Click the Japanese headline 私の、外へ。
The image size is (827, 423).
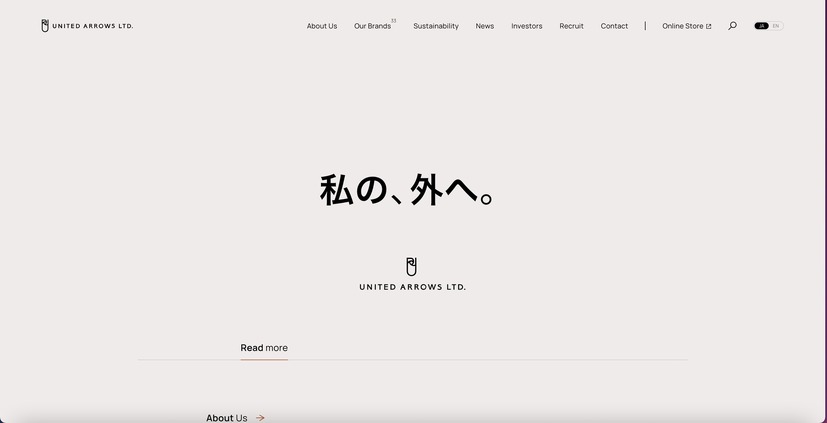click(x=407, y=190)
